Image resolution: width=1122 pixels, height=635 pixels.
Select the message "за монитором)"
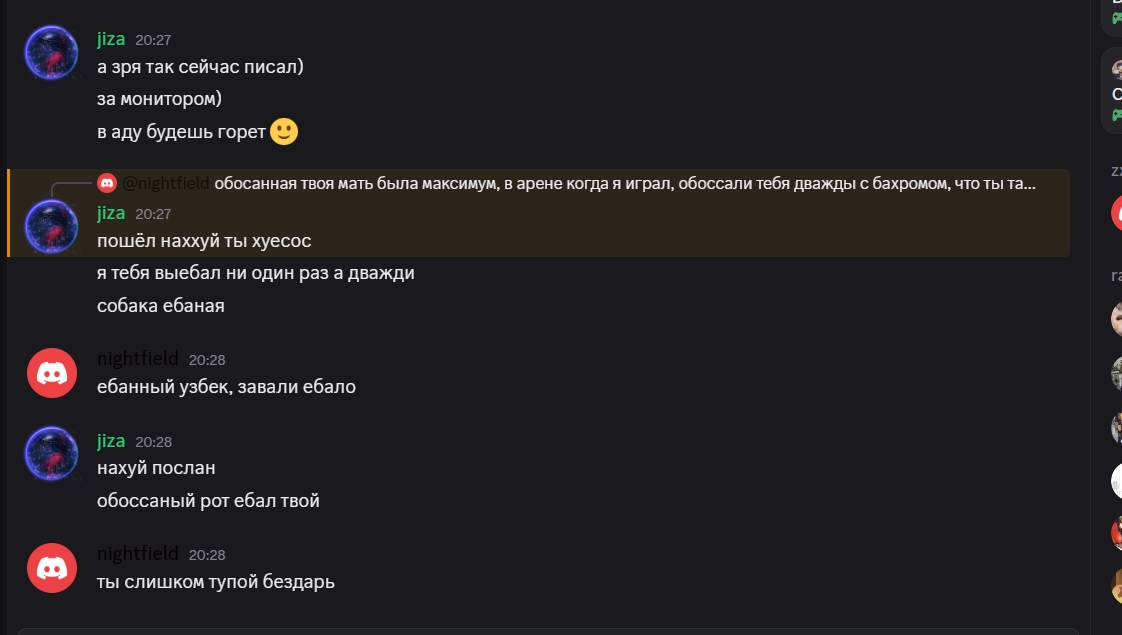tap(159, 99)
